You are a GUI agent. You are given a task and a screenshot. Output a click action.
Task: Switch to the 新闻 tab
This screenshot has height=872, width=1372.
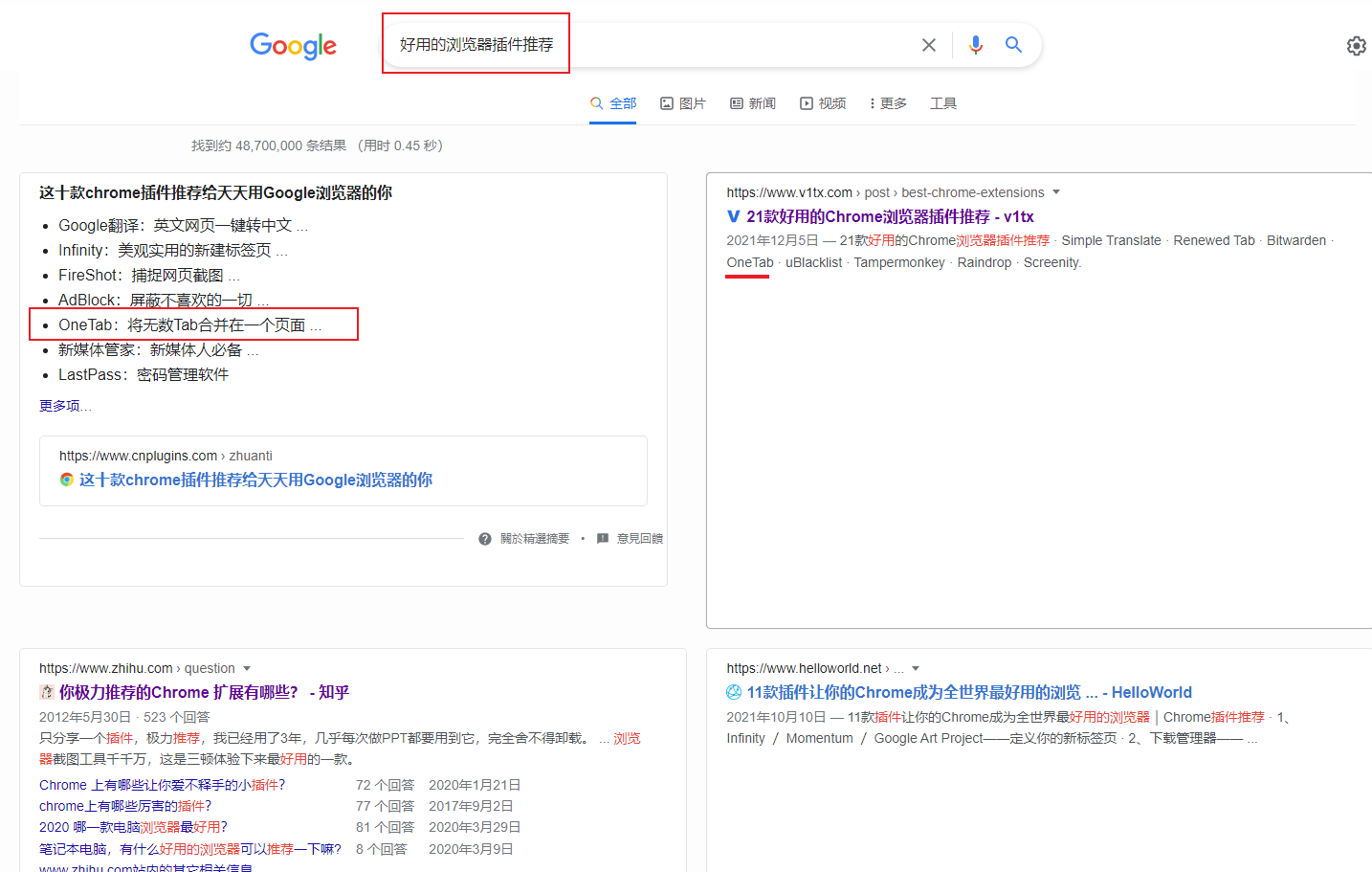tap(753, 103)
